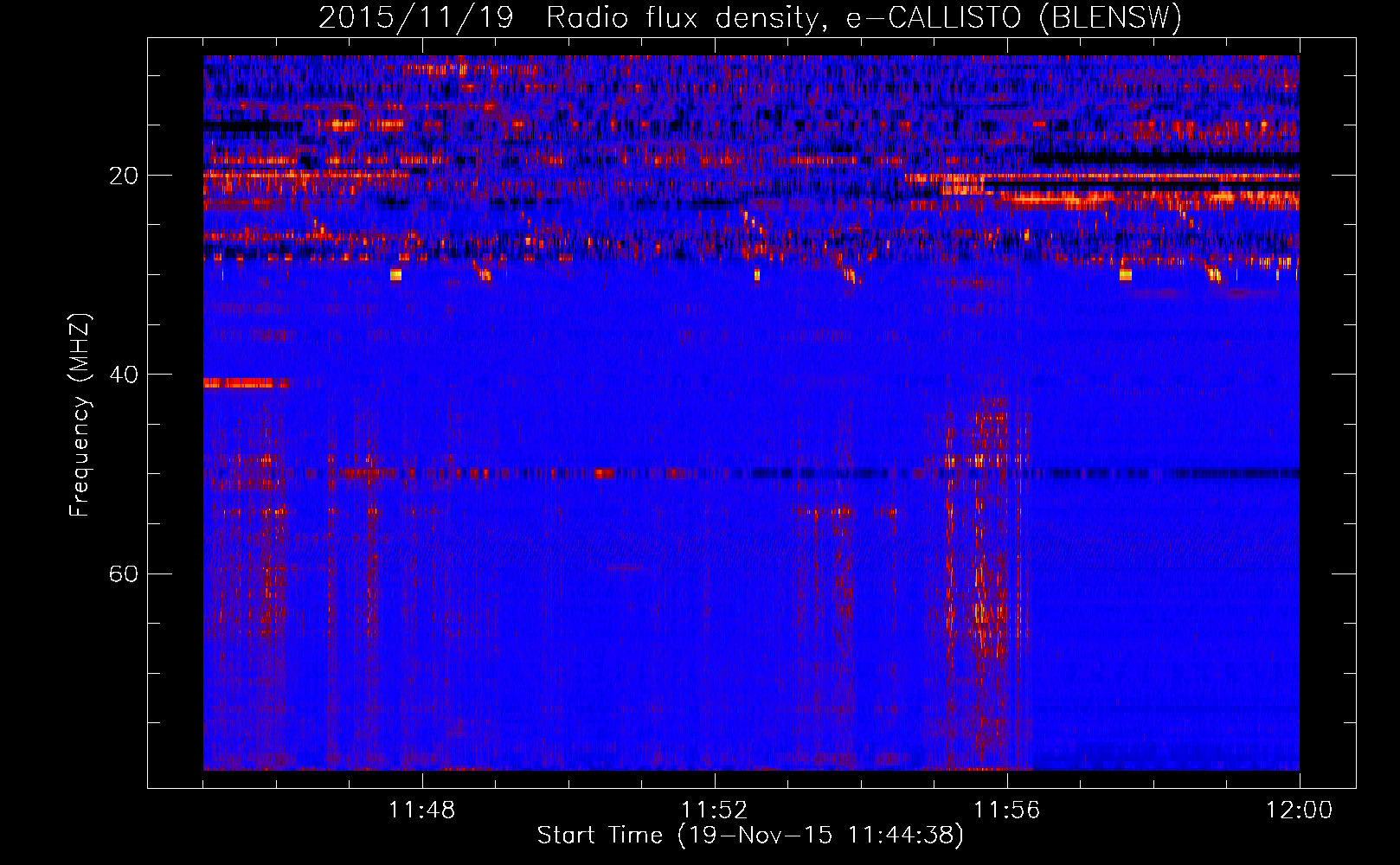Click the 11:56 time tick label

(x=1006, y=811)
